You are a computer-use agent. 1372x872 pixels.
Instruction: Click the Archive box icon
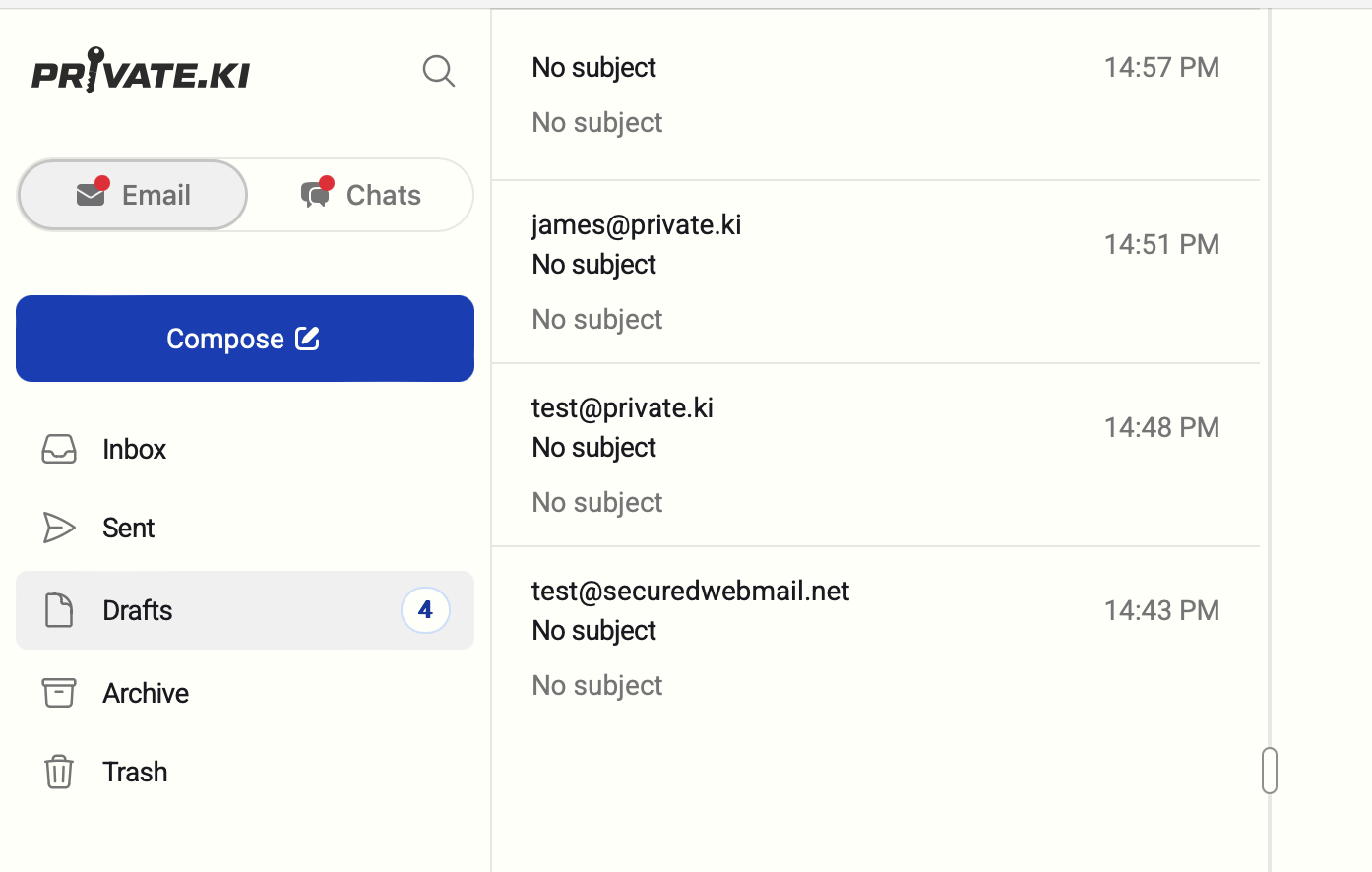(59, 693)
